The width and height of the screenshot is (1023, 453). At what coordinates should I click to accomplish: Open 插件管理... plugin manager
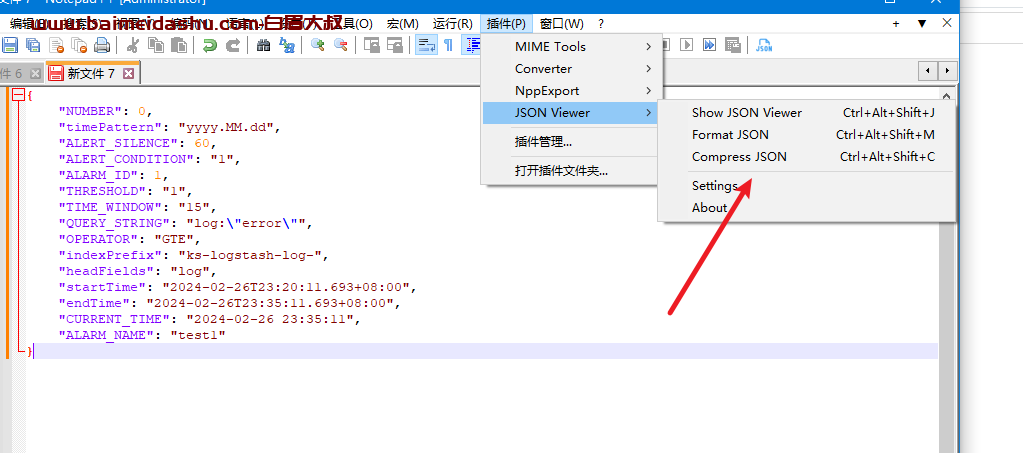tap(572, 142)
